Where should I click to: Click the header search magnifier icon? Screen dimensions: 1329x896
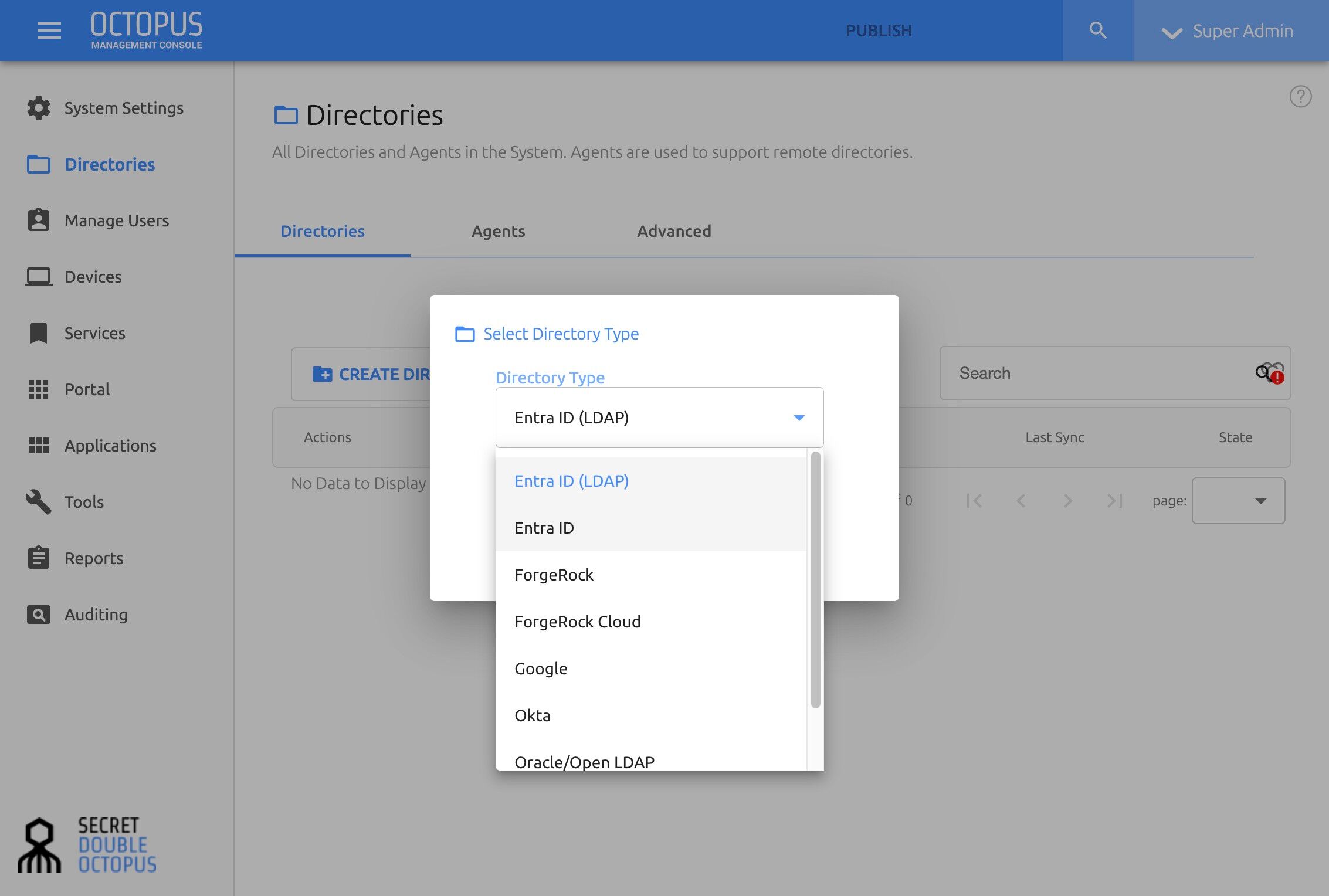pyautogui.click(x=1098, y=30)
